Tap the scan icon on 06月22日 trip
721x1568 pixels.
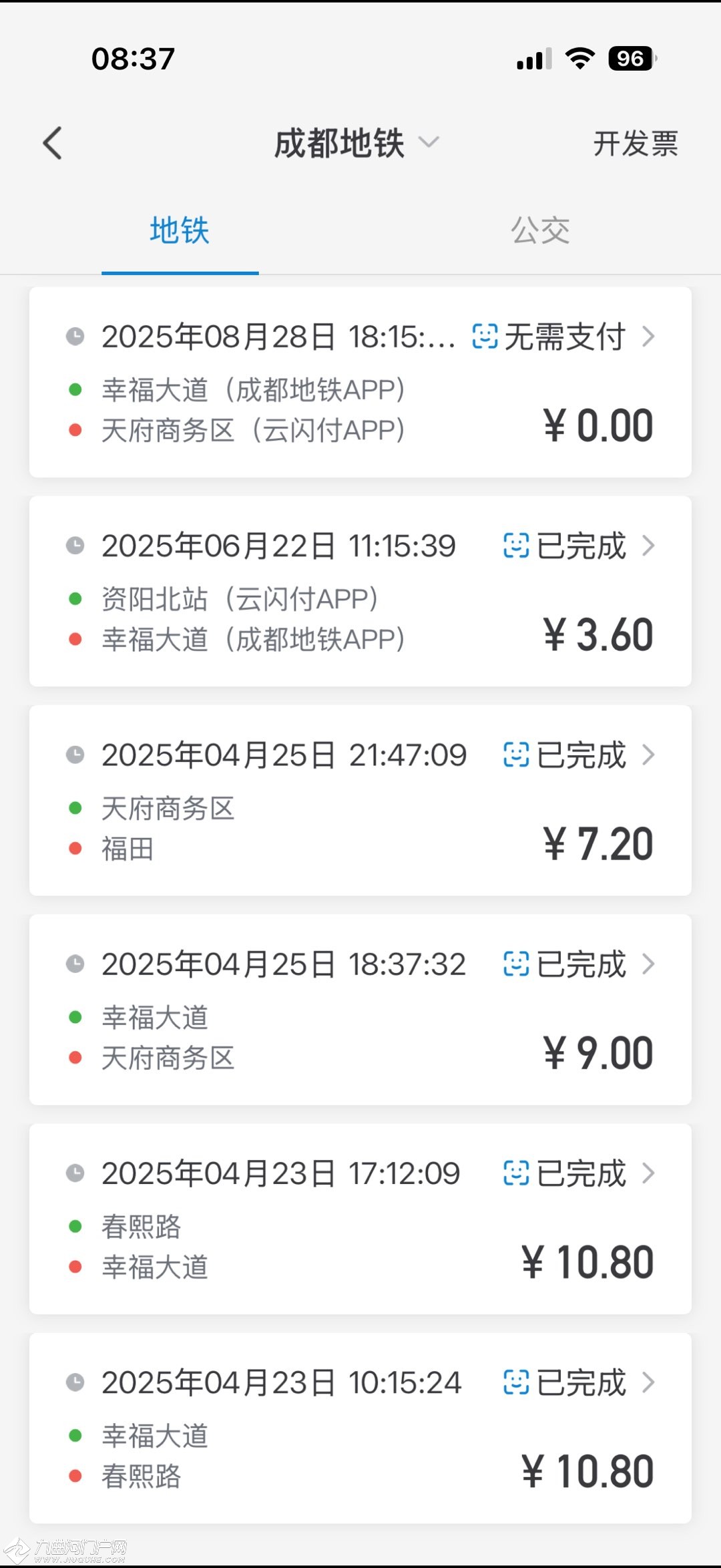click(x=516, y=546)
